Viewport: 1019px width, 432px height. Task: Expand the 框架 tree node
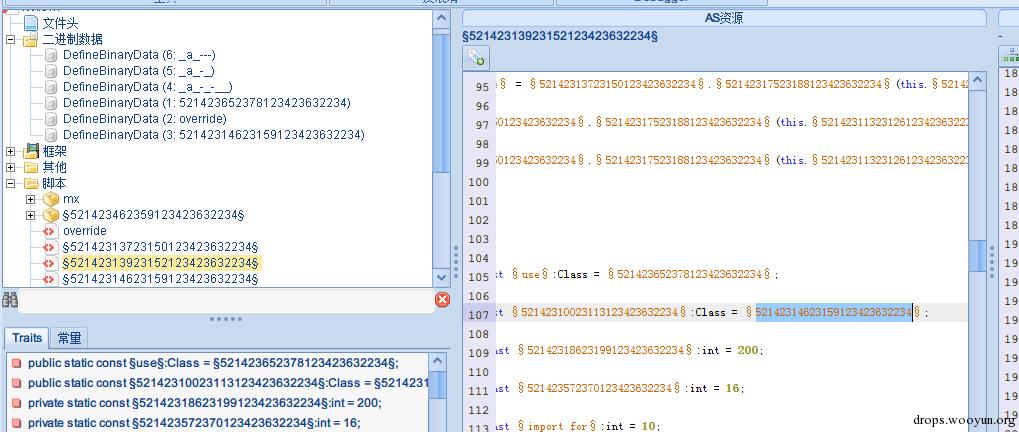(x=10, y=151)
